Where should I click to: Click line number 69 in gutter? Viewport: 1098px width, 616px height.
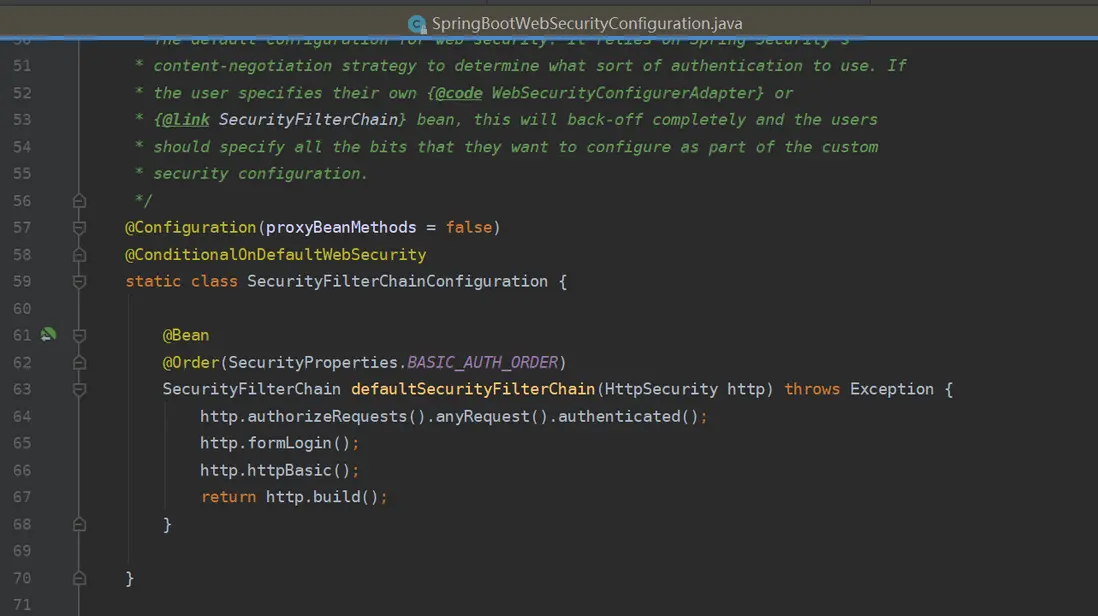22,551
